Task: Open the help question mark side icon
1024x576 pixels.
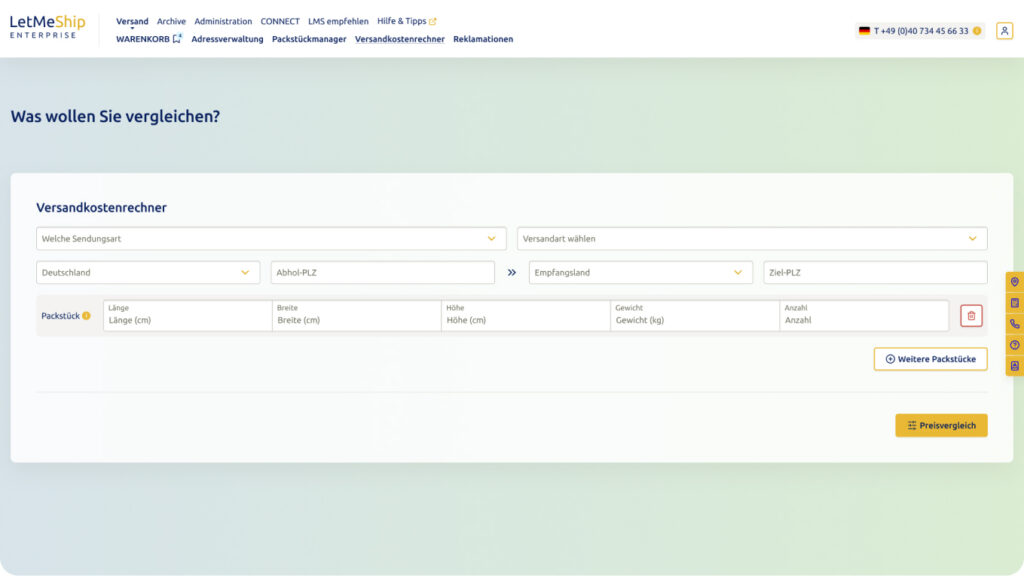Action: (x=1015, y=345)
